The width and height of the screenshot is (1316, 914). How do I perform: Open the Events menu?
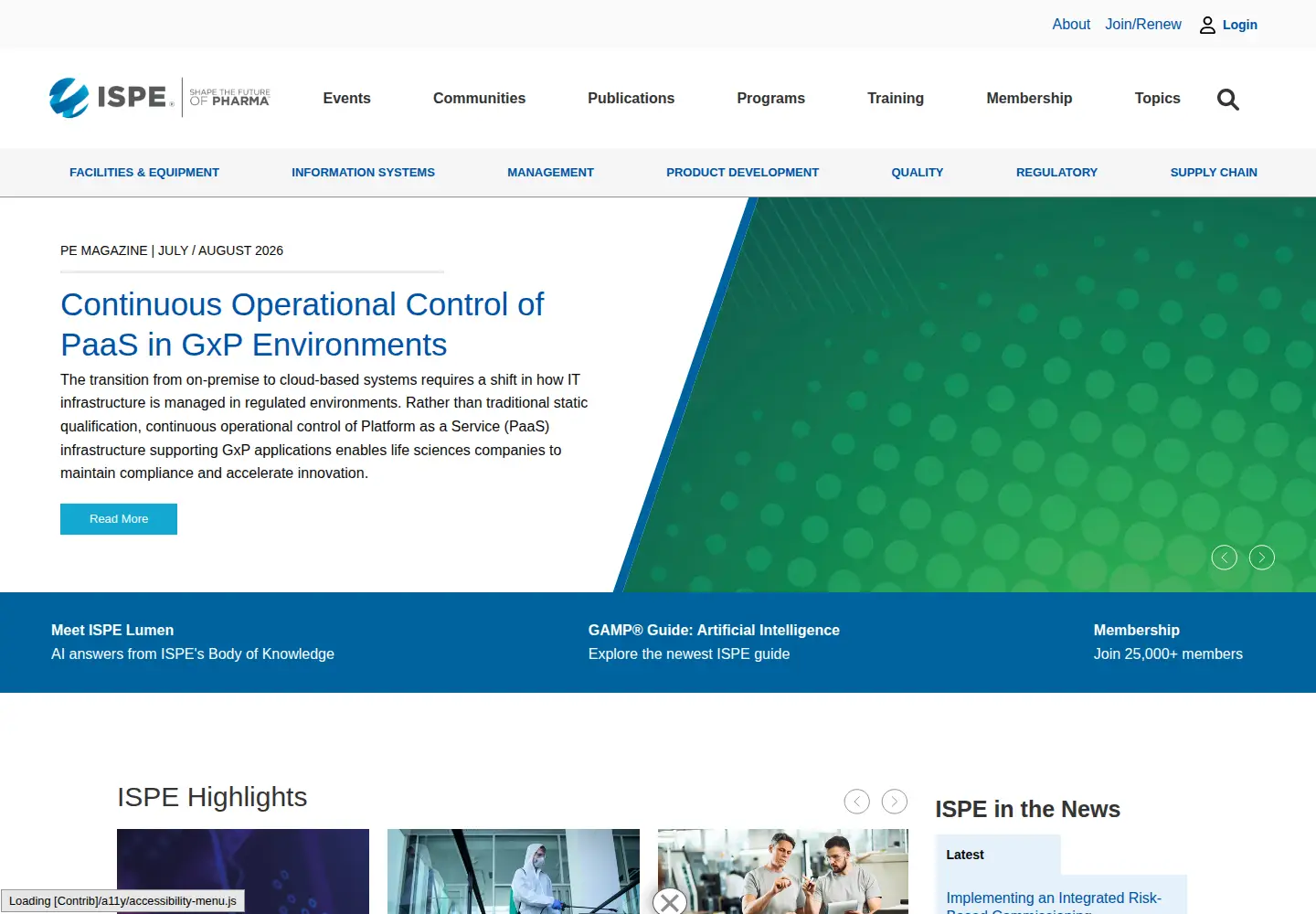[x=347, y=99]
